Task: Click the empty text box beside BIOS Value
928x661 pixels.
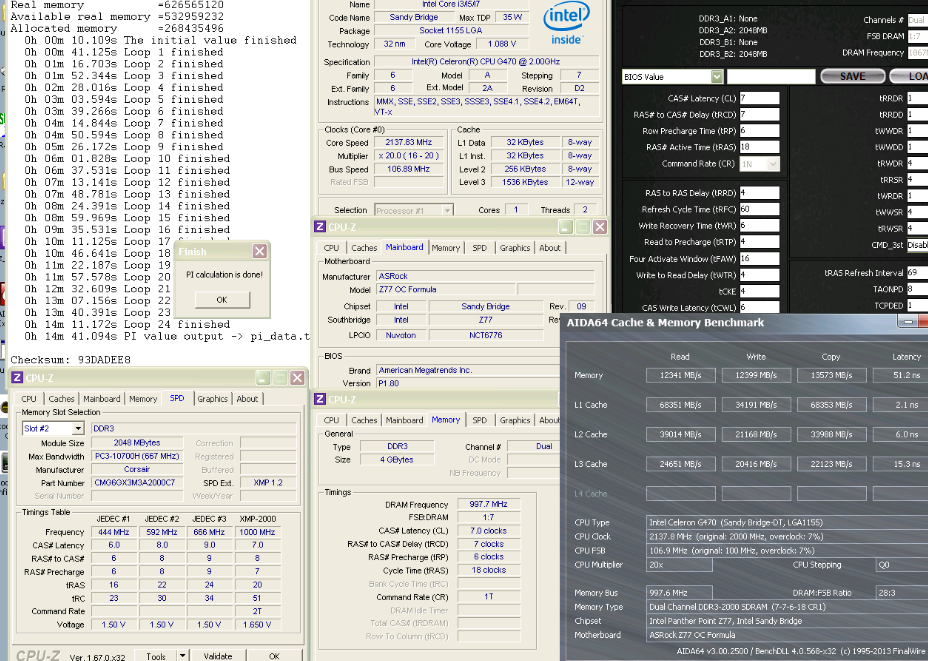Action: (x=771, y=76)
